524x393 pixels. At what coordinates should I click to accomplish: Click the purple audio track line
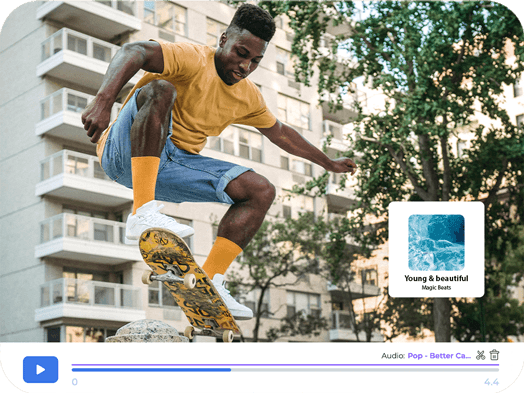pos(285,365)
